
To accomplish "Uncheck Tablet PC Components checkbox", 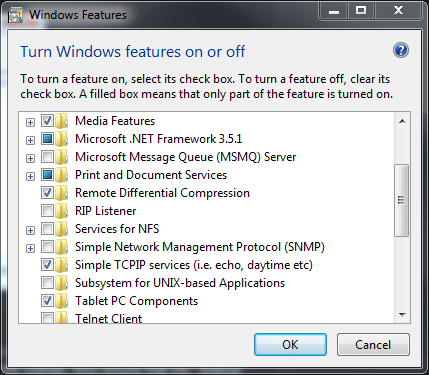I will pos(47,300).
